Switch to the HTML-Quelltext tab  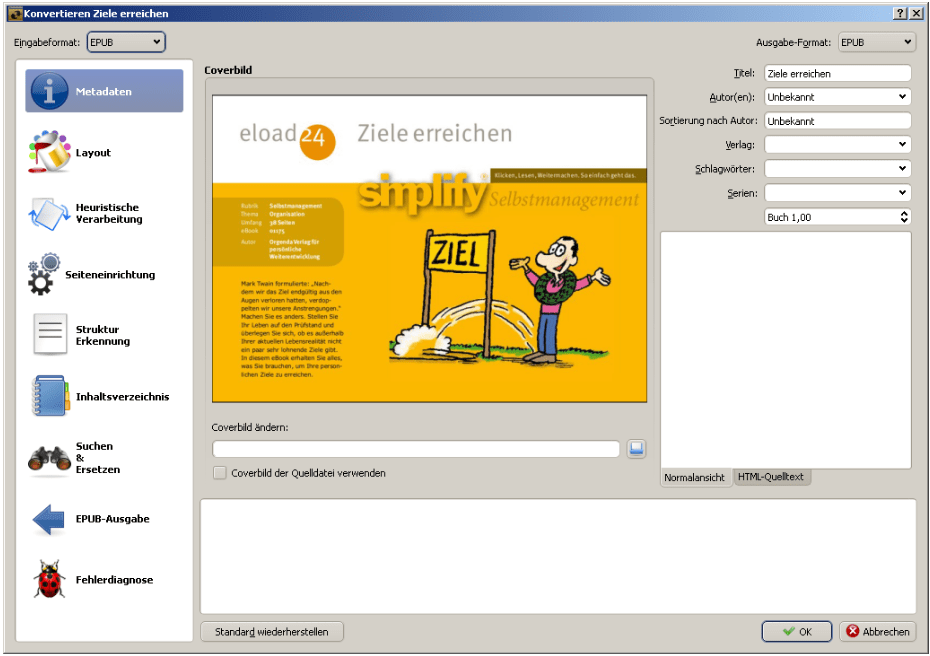tap(772, 478)
